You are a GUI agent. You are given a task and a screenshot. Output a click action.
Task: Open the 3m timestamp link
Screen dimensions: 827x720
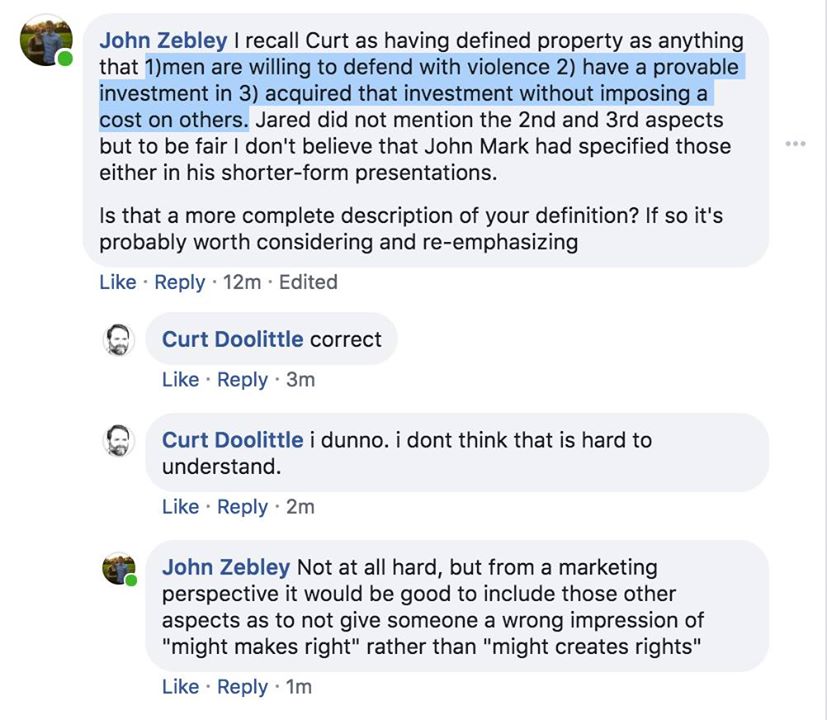click(x=300, y=380)
